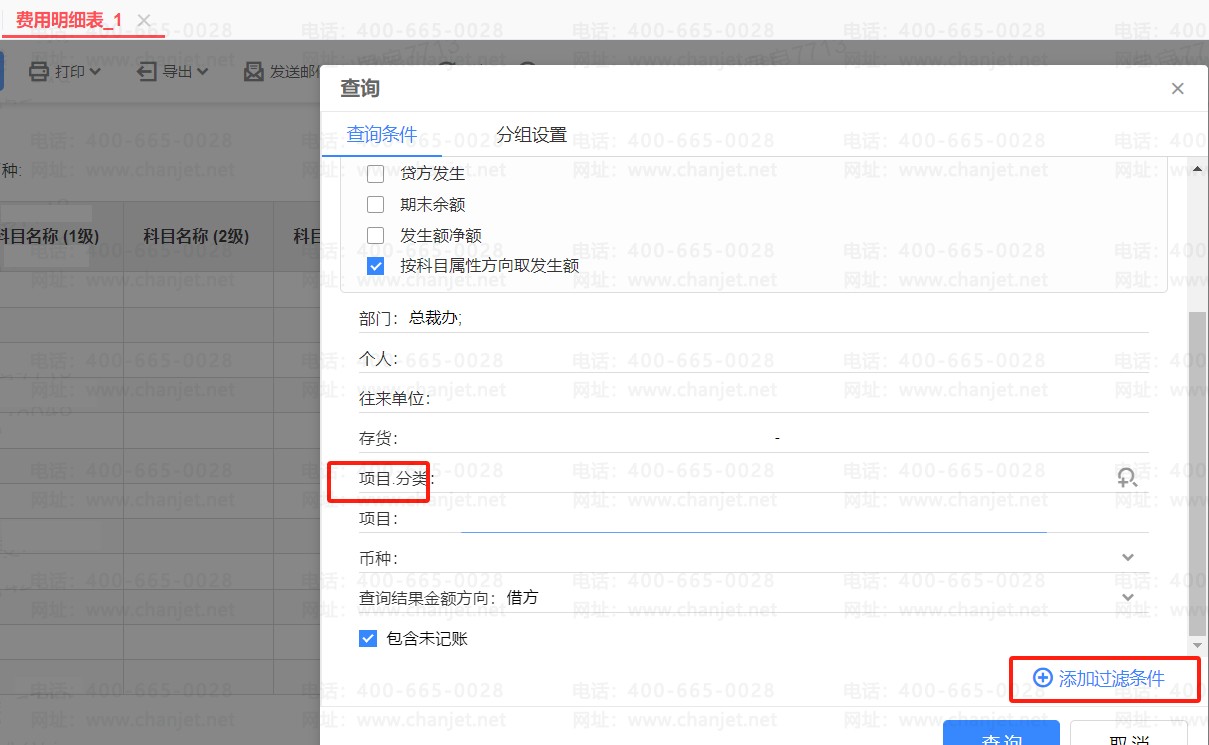The height and width of the screenshot is (745, 1209).
Task: Switch to 查询条件 tab
Action: pyautogui.click(x=382, y=135)
